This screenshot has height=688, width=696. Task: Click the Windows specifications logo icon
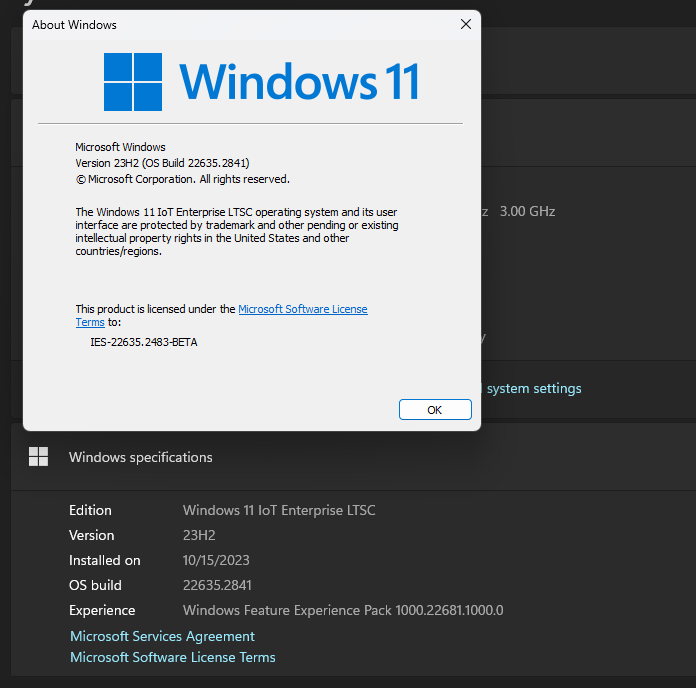38,456
